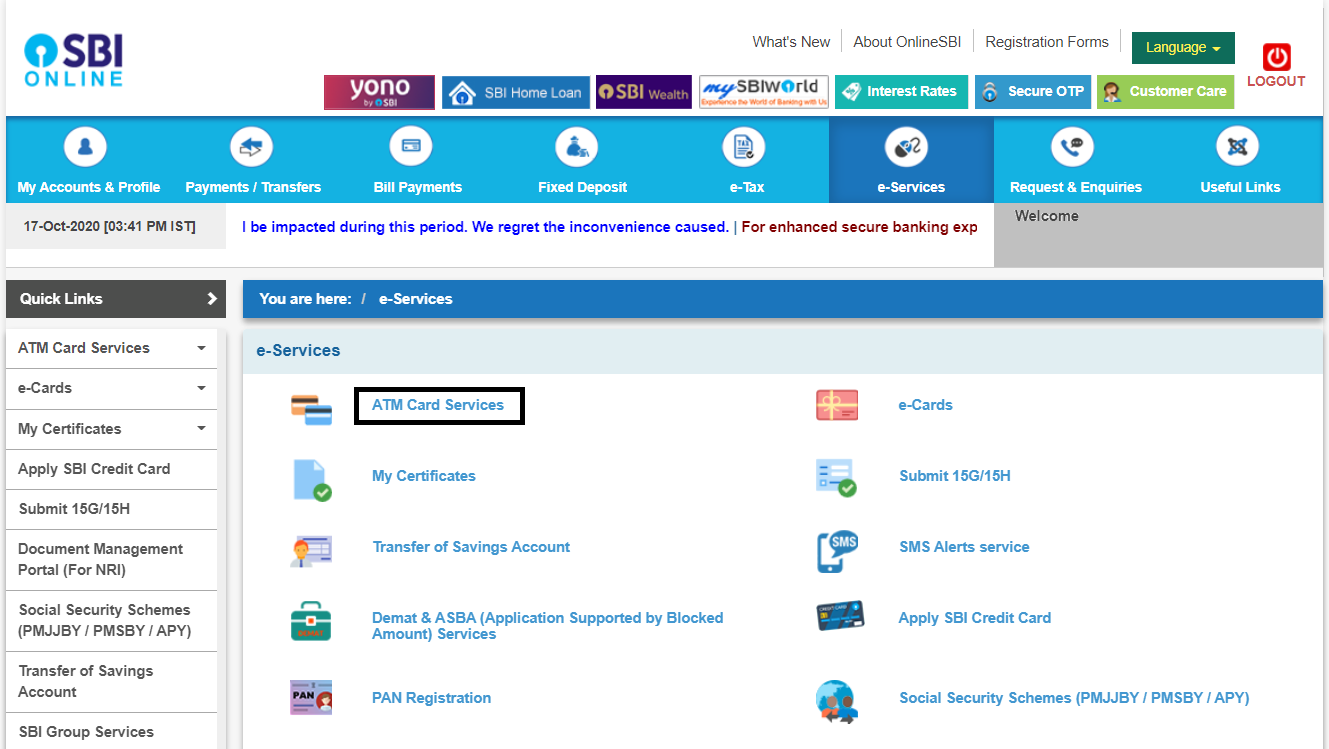Select Document Management Portal (For NRI)
The width and height of the screenshot is (1329, 749).
(111, 560)
